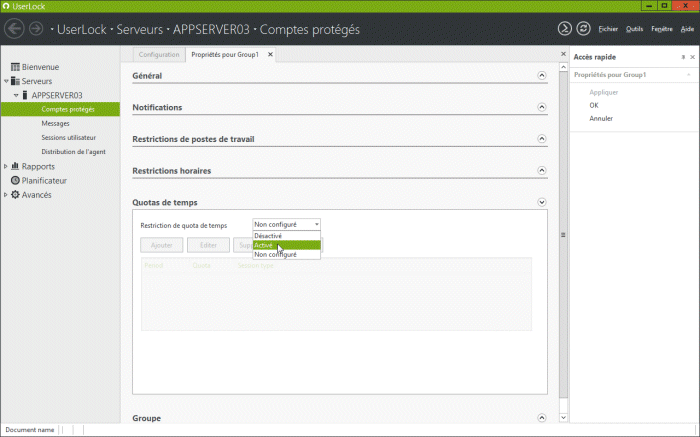Image resolution: width=700 pixels, height=437 pixels.
Task: Expand the Restrictions horaires section chevron
Action: (542, 171)
